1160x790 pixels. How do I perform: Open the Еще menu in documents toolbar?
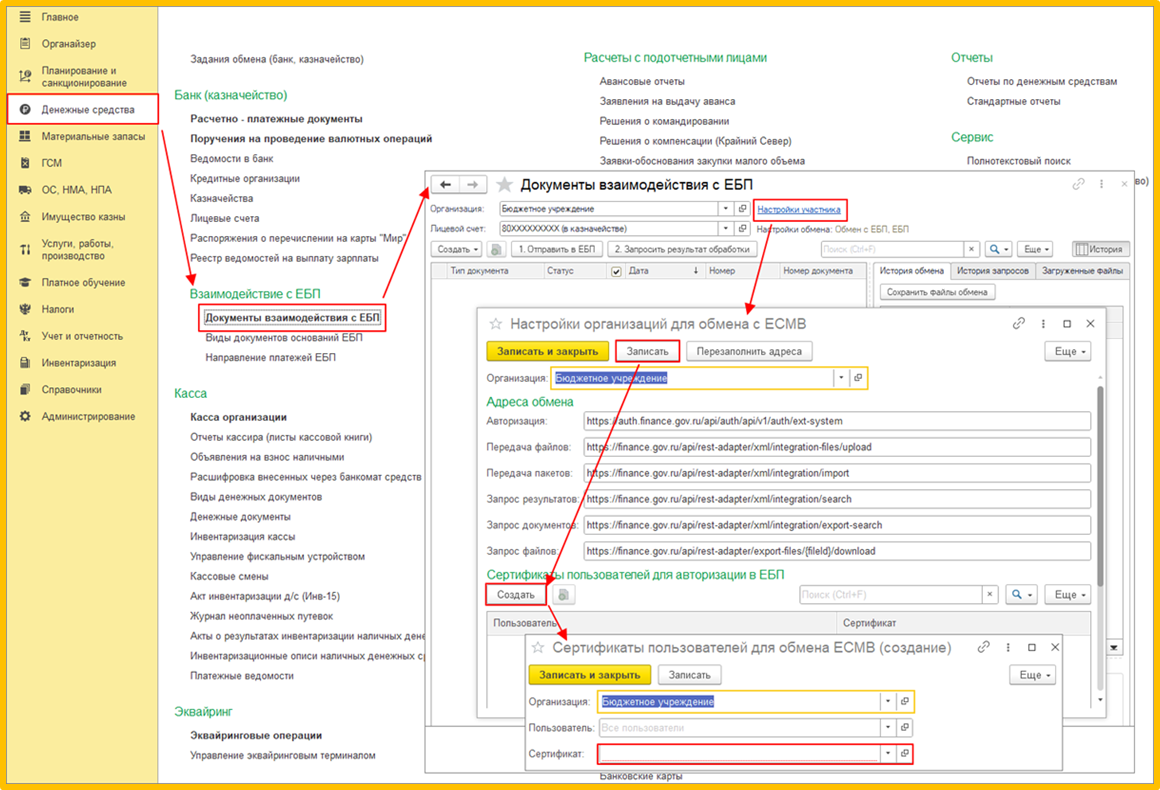pyautogui.click(x=1036, y=249)
